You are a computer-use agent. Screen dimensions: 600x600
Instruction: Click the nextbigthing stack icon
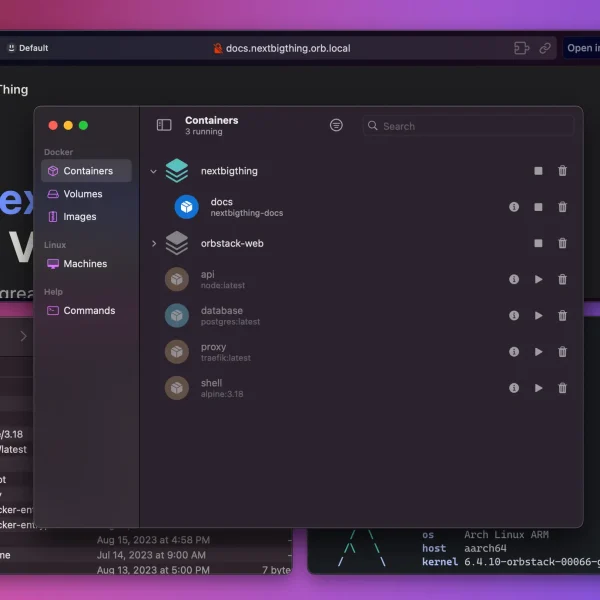tap(177, 171)
